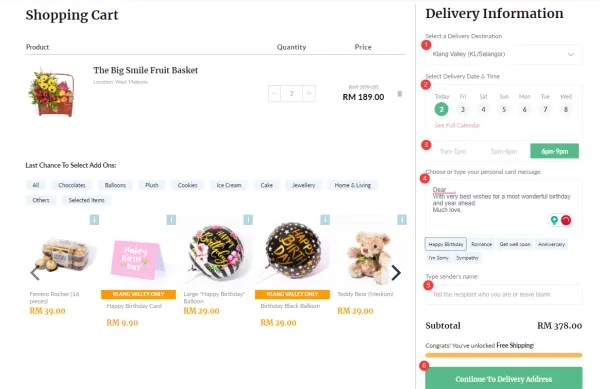Screen dimensions: 600x389
Task: Remove fruit basket with the trash icon
Action: point(399,94)
